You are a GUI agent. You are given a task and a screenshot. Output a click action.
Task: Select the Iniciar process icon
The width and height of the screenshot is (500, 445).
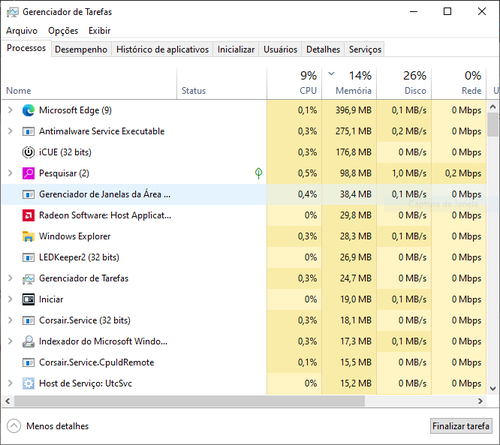tap(28, 299)
